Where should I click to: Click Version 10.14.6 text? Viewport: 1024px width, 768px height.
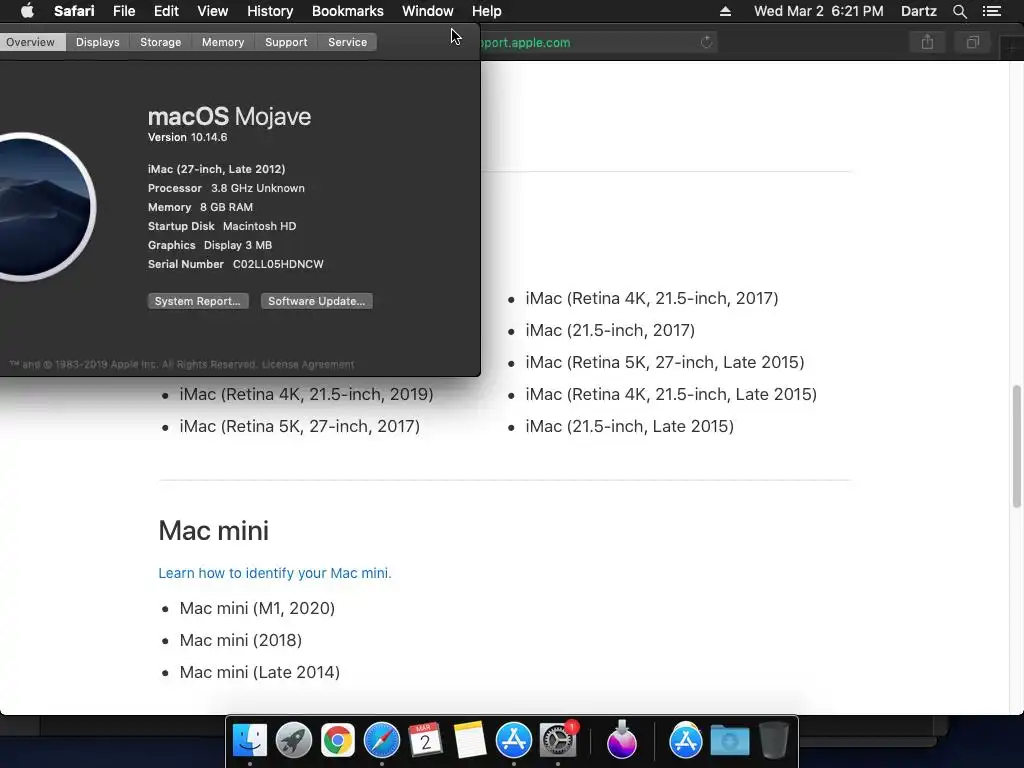[187, 137]
